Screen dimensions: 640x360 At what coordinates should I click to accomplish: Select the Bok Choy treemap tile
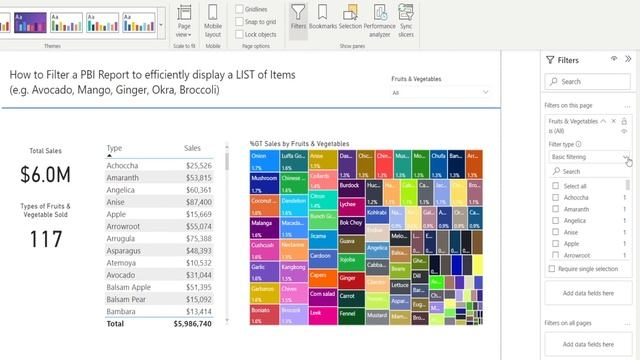(x=351, y=226)
